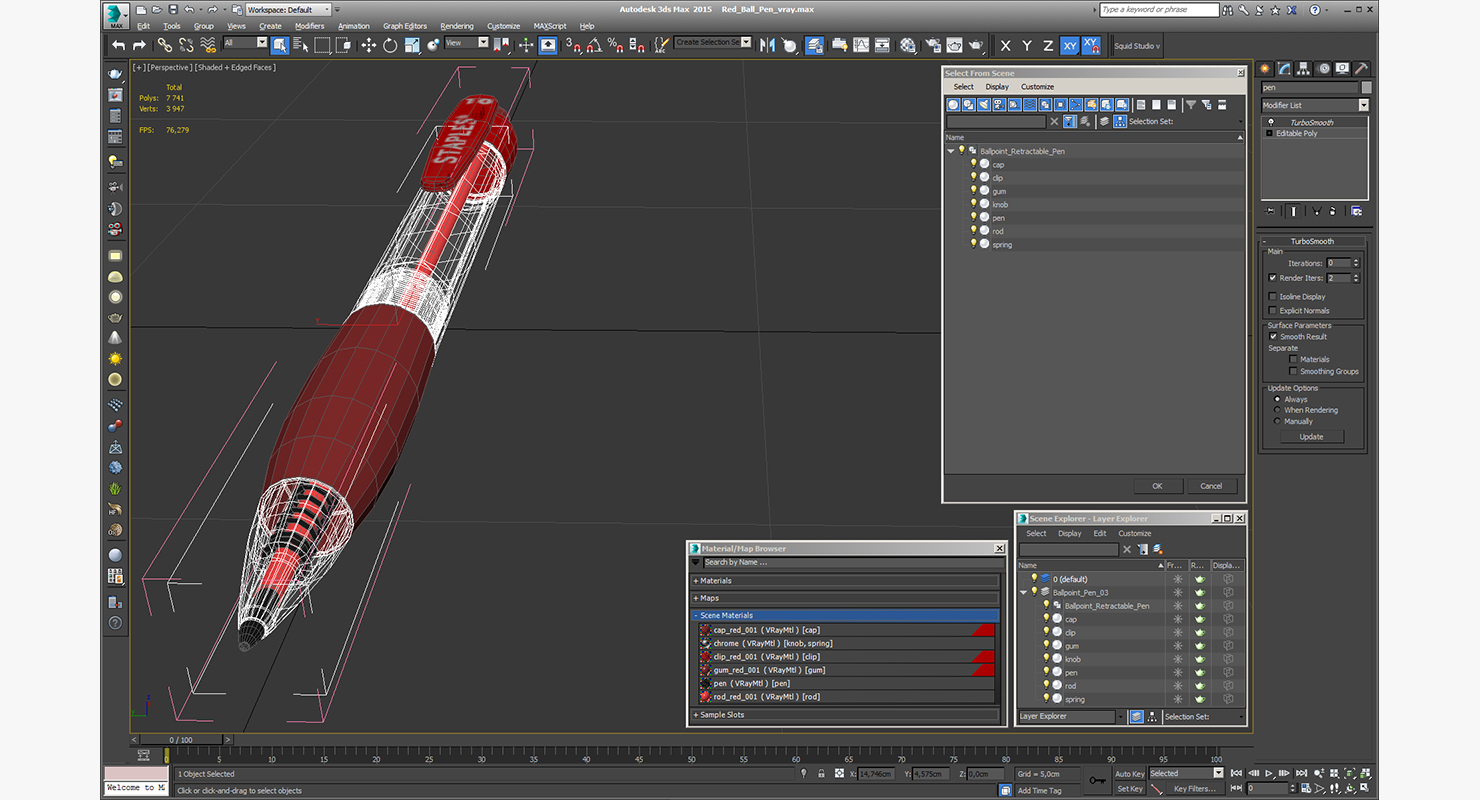Click the Redo arrow in main toolbar

click(139, 45)
